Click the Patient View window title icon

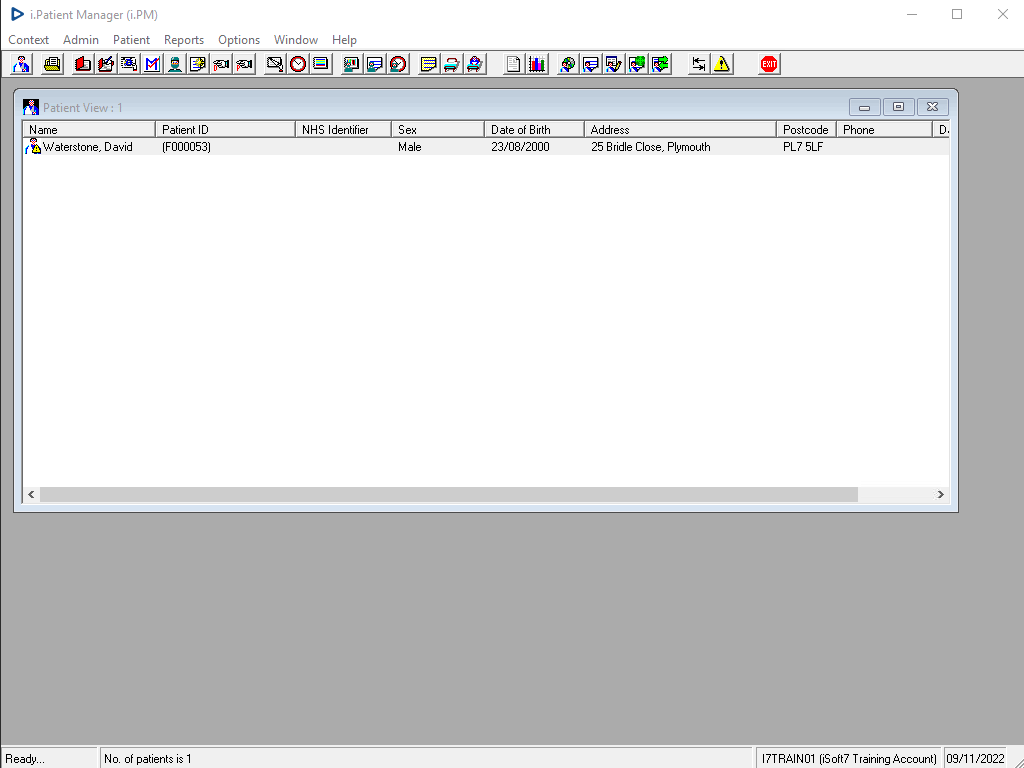coord(31,107)
